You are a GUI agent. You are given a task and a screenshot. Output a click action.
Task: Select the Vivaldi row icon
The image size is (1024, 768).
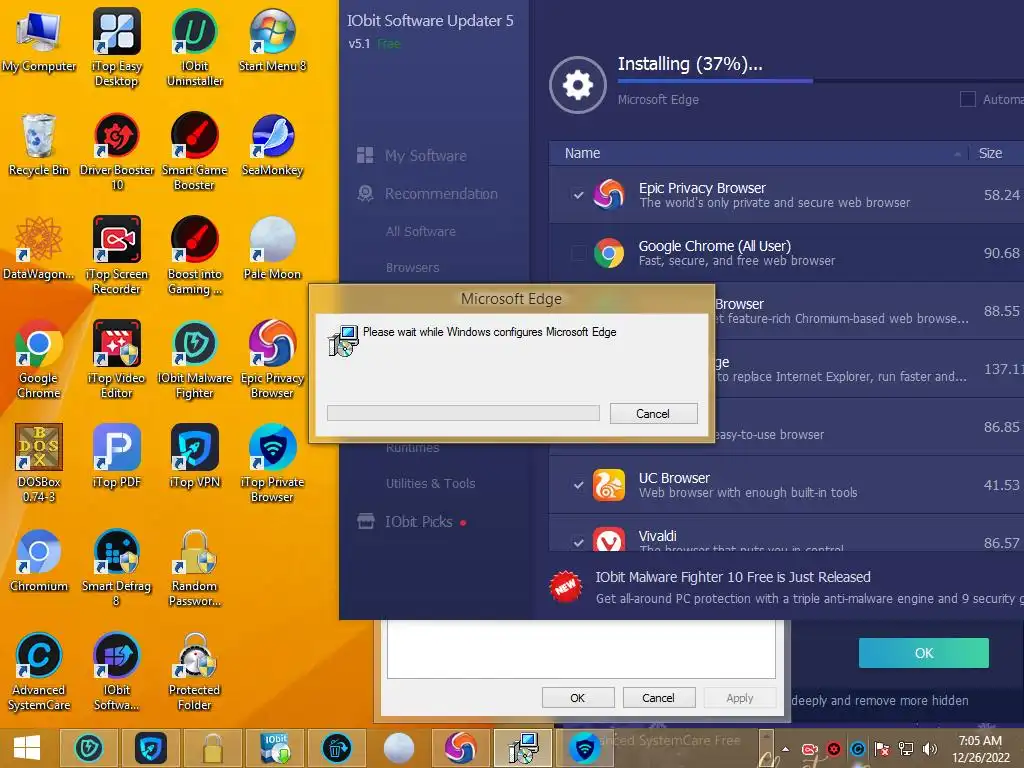pyautogui.click(x=608, y=541)
